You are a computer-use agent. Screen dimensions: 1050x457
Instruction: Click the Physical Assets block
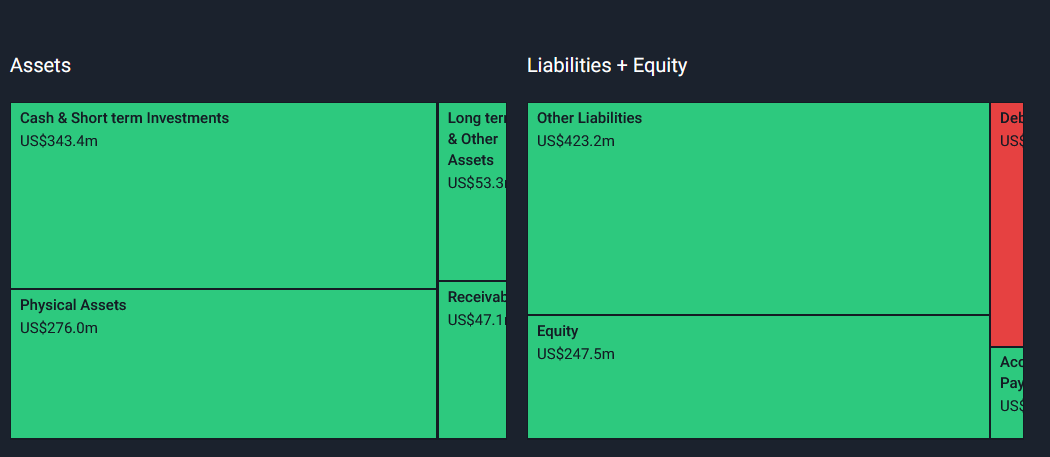[x=224, y=364]
